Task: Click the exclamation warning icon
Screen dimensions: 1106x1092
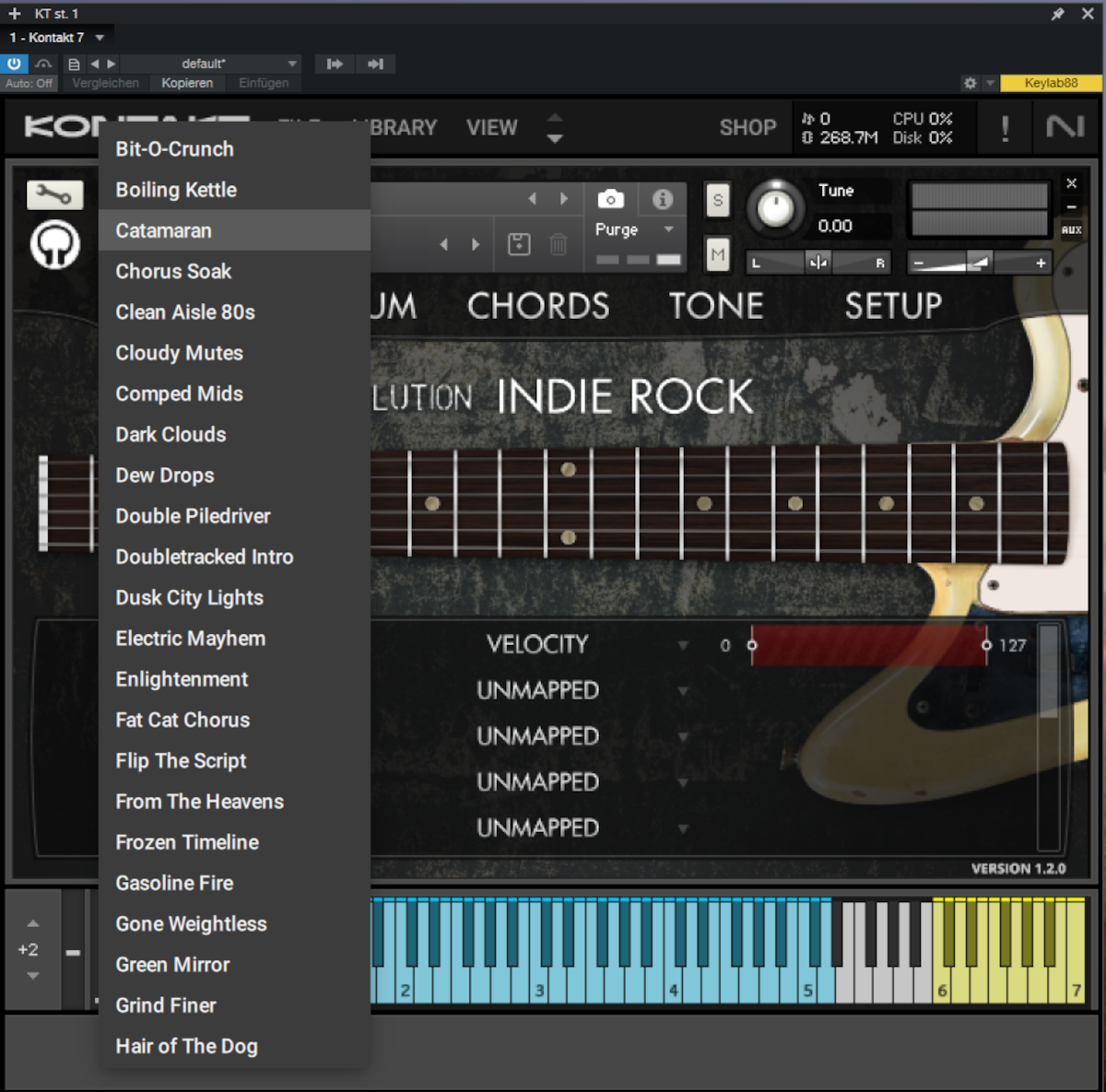Action: (x=1005, y=128)
